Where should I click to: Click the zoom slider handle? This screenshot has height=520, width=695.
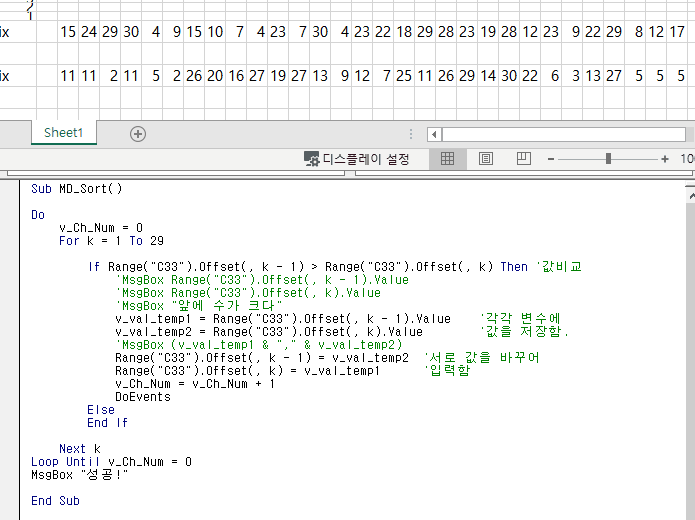coord(608,159)
